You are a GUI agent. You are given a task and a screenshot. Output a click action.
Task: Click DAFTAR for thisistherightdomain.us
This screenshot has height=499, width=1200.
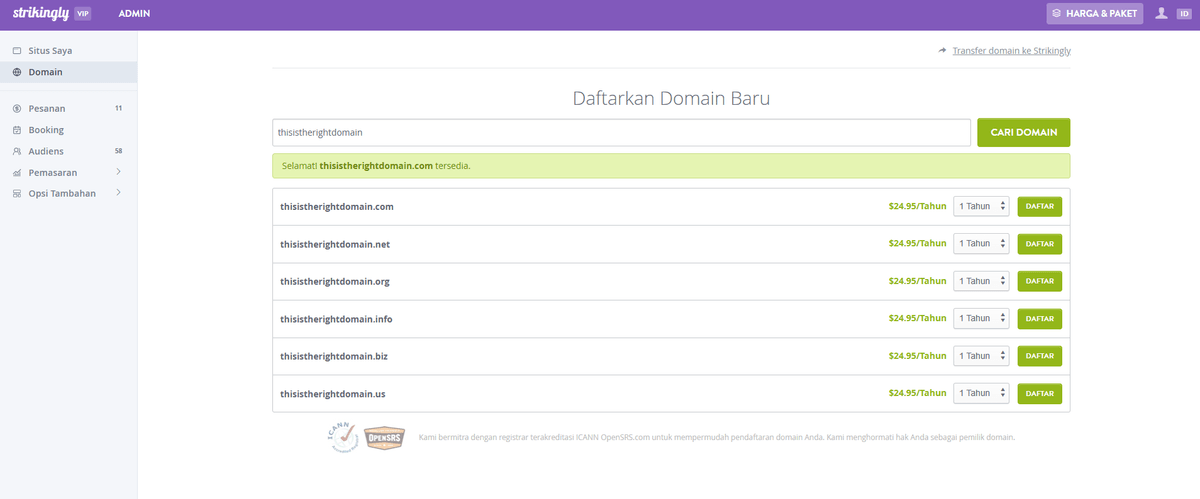coord(1040,393)
